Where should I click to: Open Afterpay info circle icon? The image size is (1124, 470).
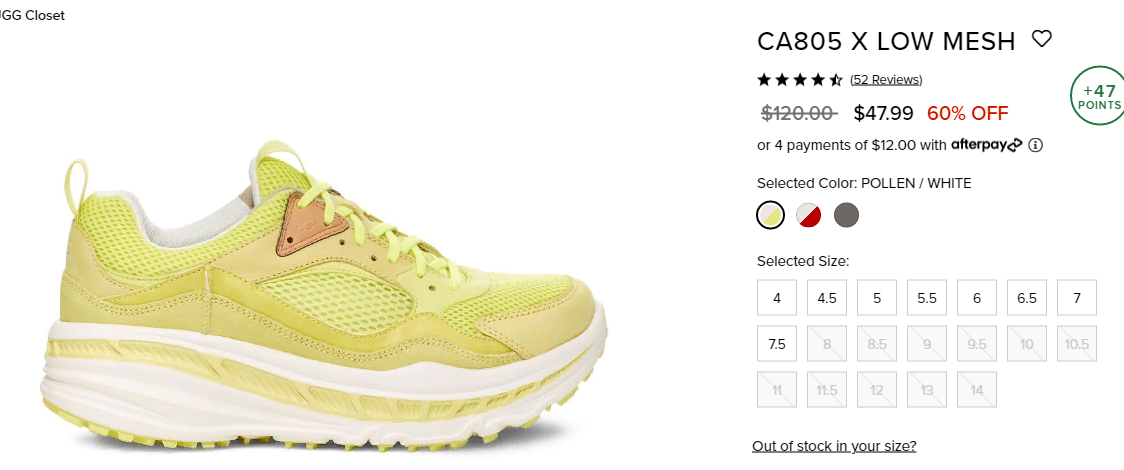[1035, 145]
